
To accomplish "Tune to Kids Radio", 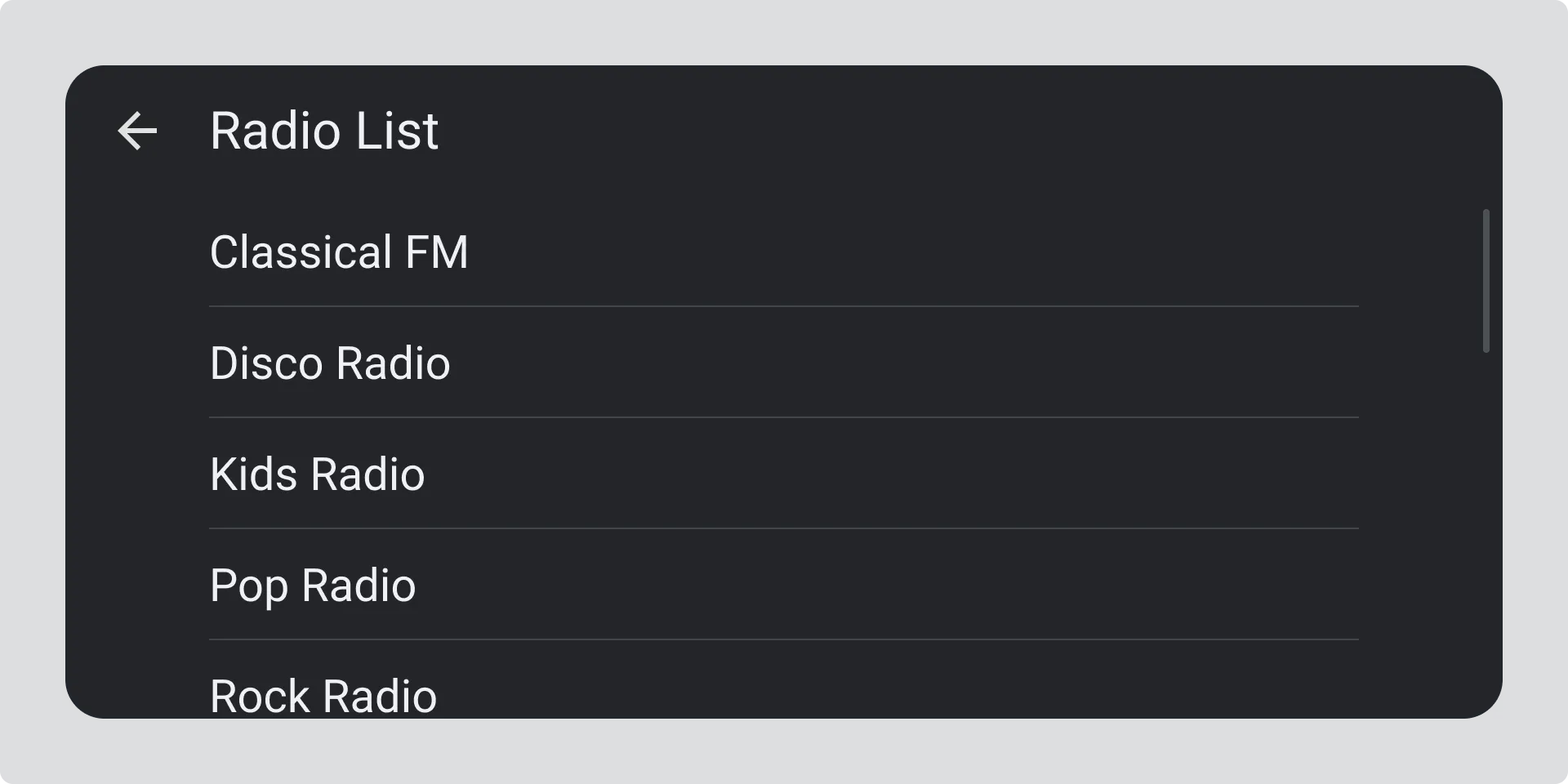I will pyautogui.click(x=317, y=474).
